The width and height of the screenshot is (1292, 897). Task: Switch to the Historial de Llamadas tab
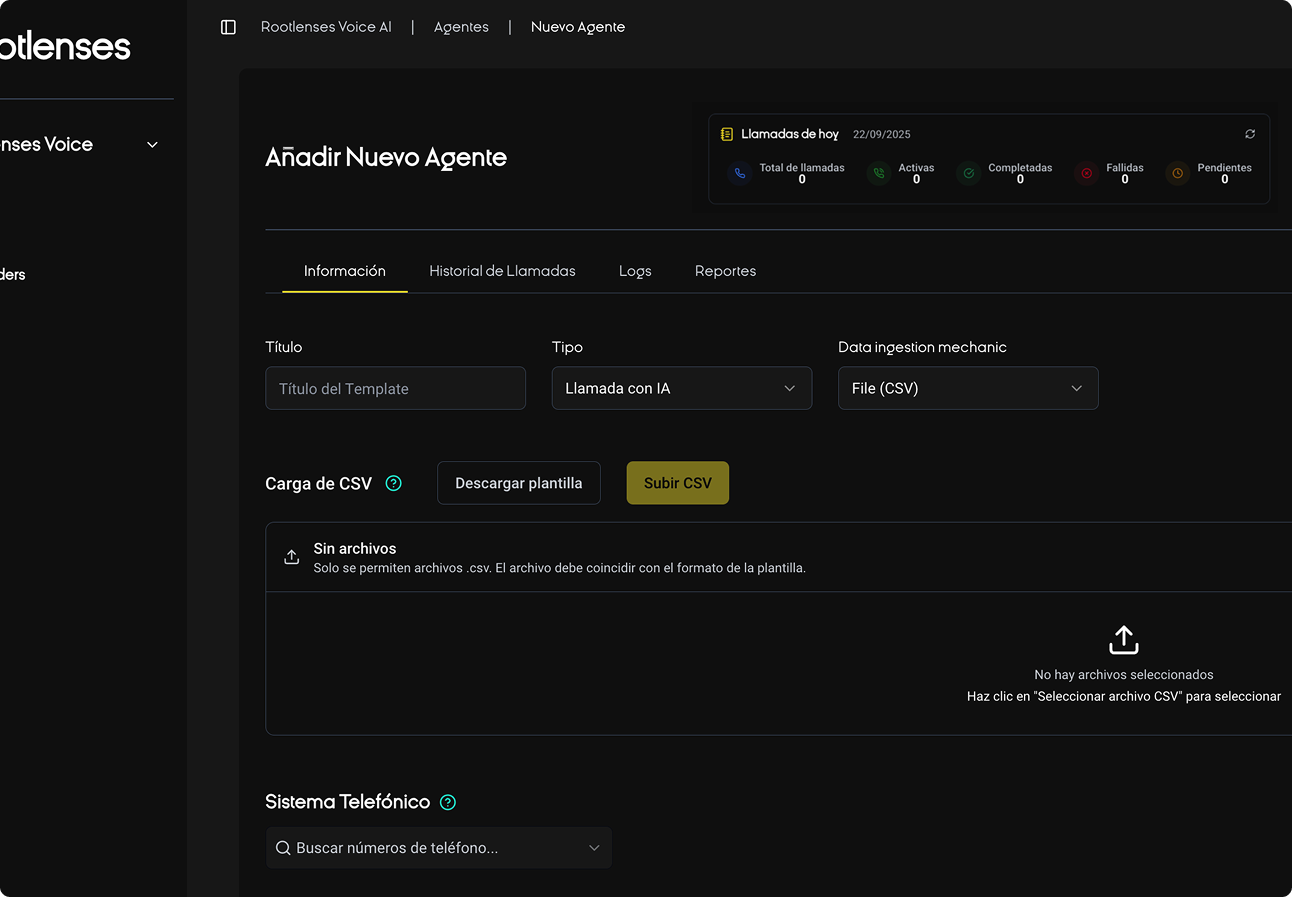pos(502,271)
